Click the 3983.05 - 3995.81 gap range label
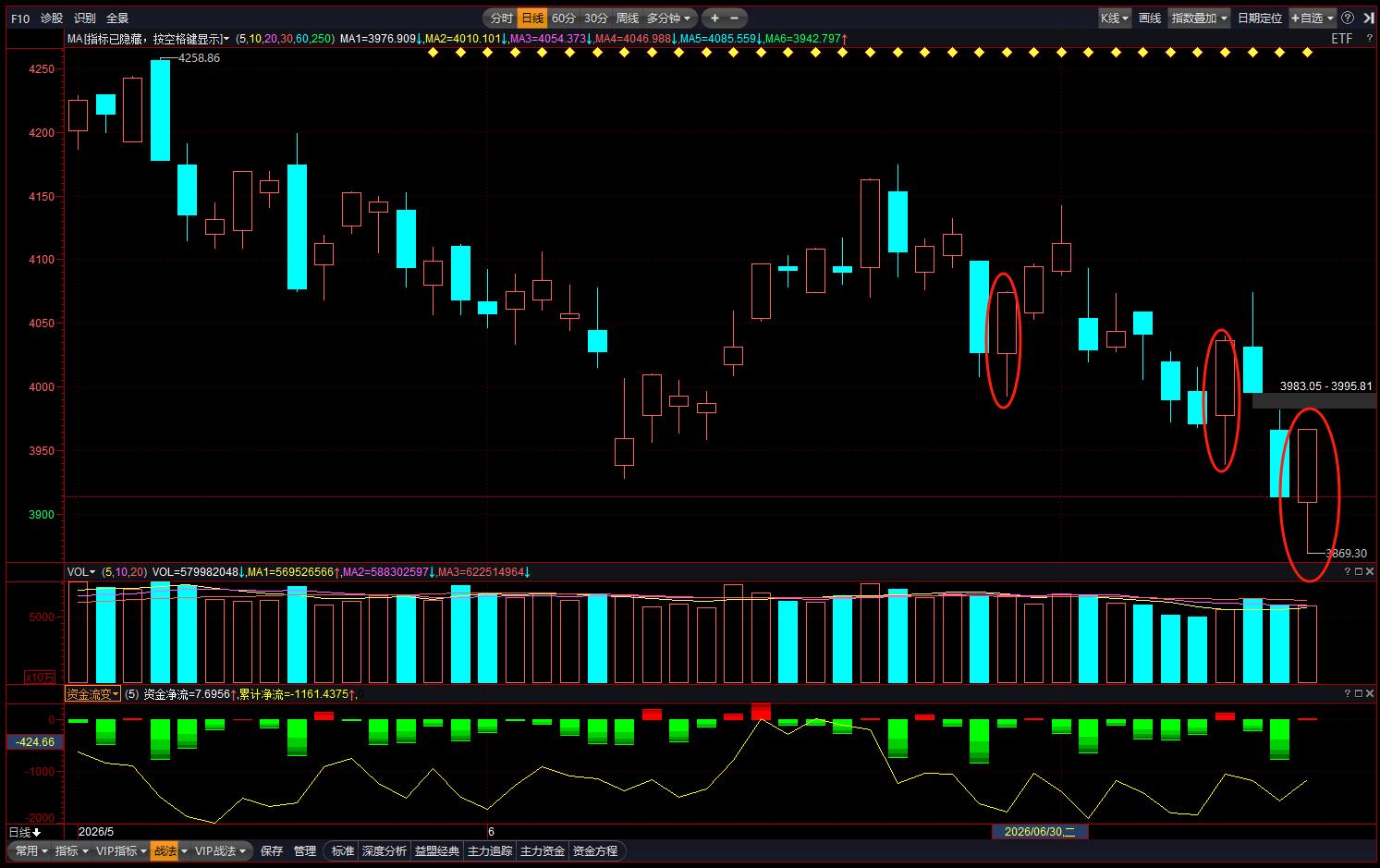 [1326, 385]
